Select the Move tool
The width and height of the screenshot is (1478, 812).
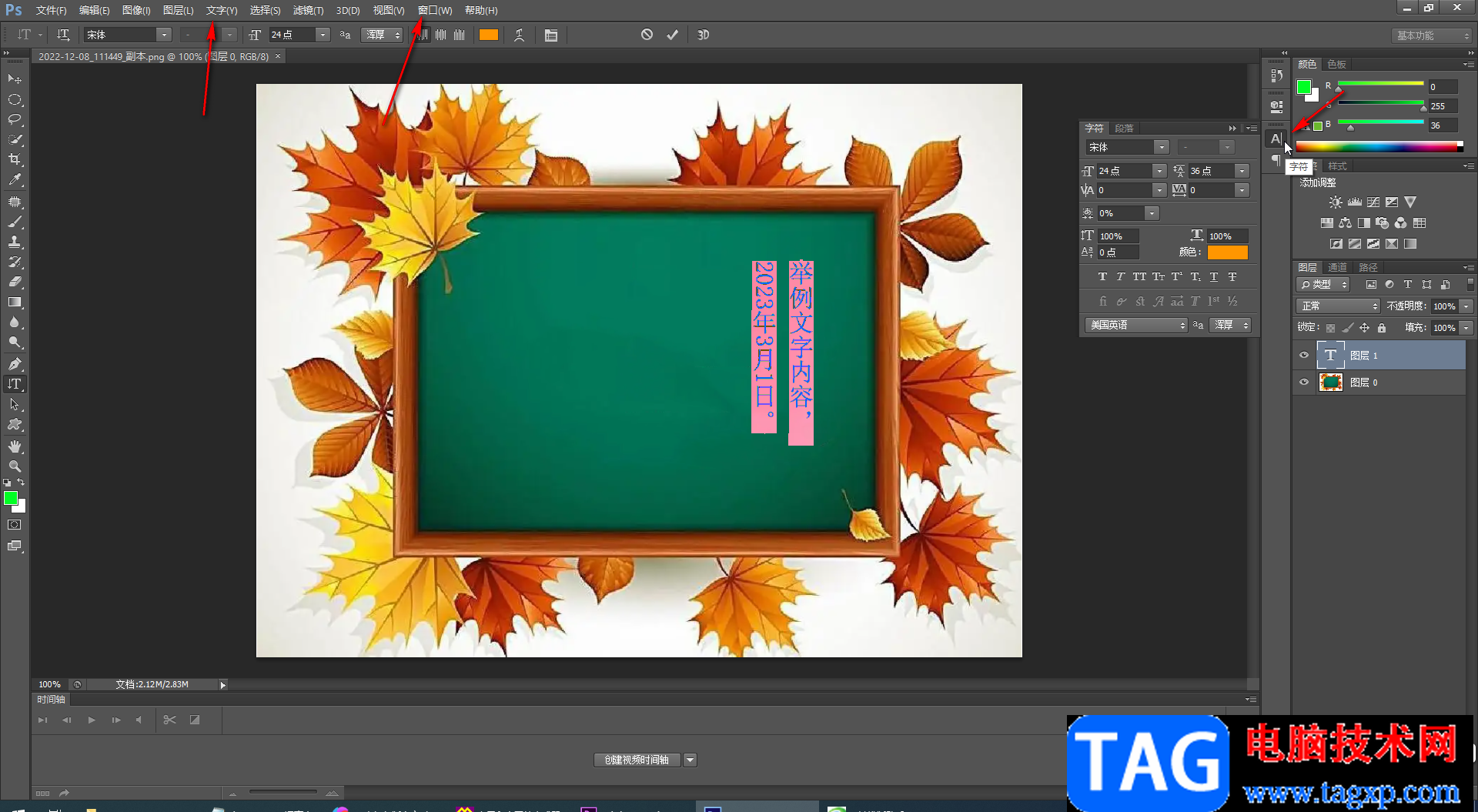point(15,79)
